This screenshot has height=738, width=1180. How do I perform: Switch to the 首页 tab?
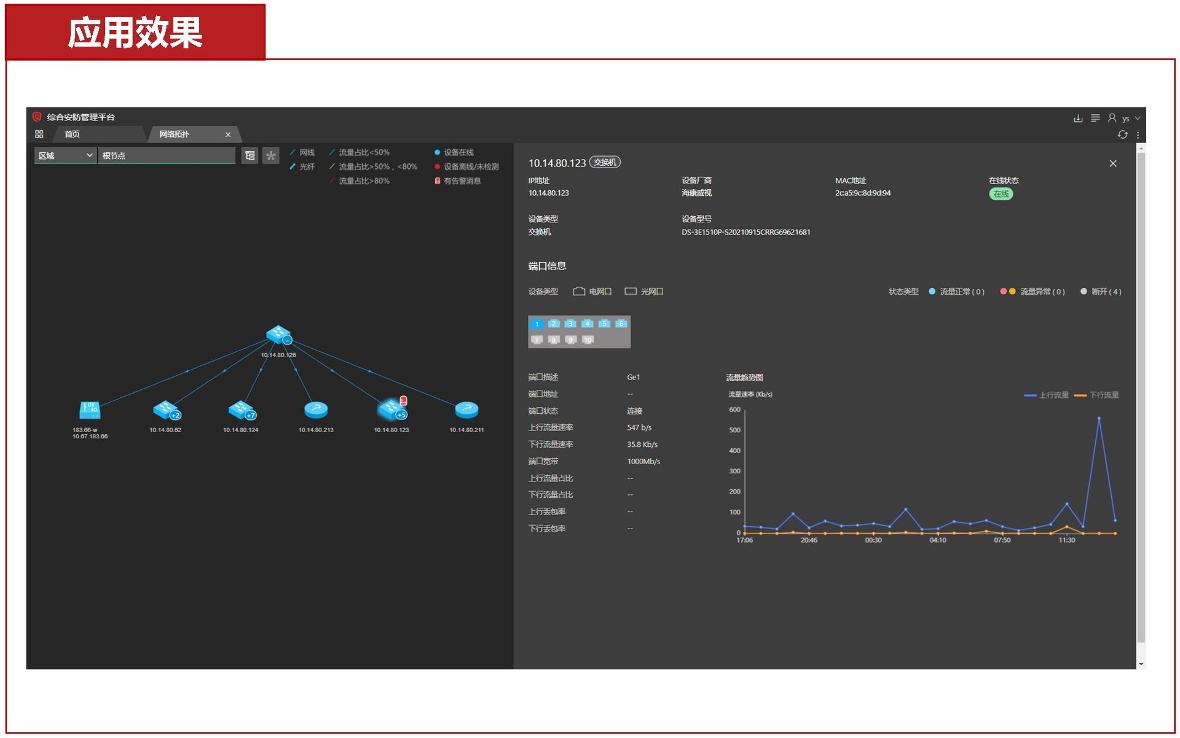(72, 134)
